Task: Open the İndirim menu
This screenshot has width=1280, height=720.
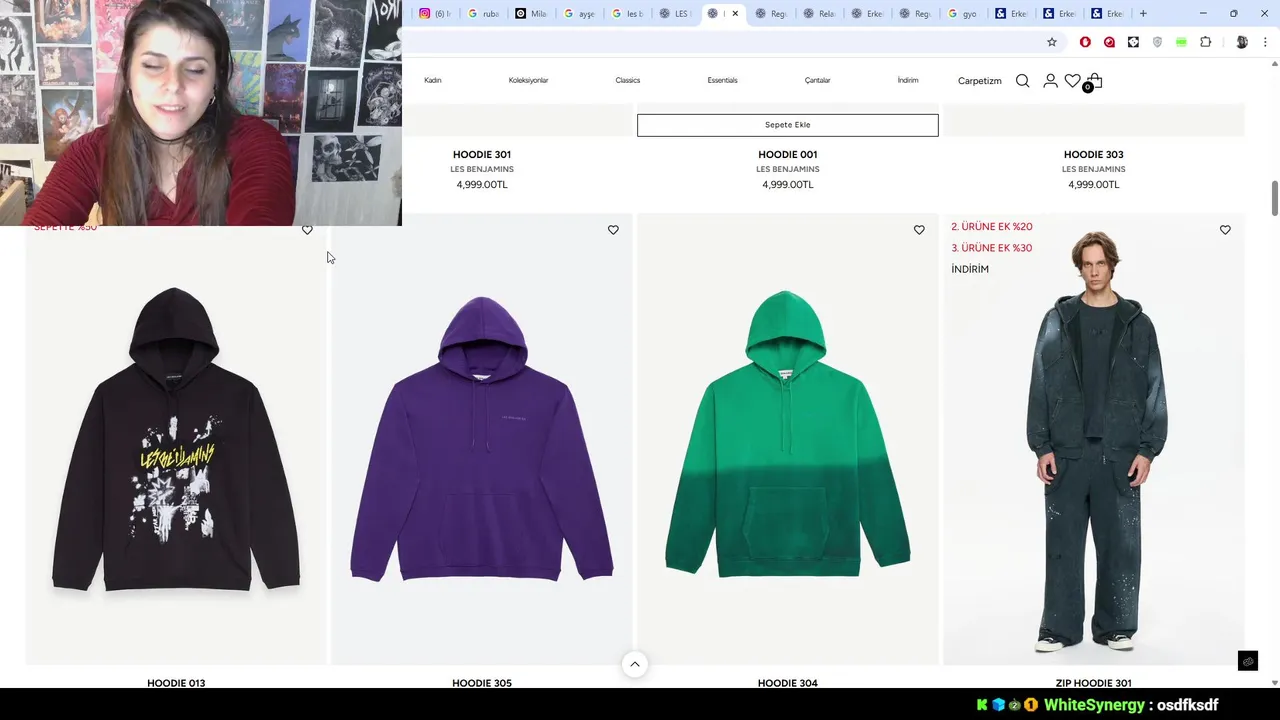Action: pyautogui.click(x=908, y=80)
